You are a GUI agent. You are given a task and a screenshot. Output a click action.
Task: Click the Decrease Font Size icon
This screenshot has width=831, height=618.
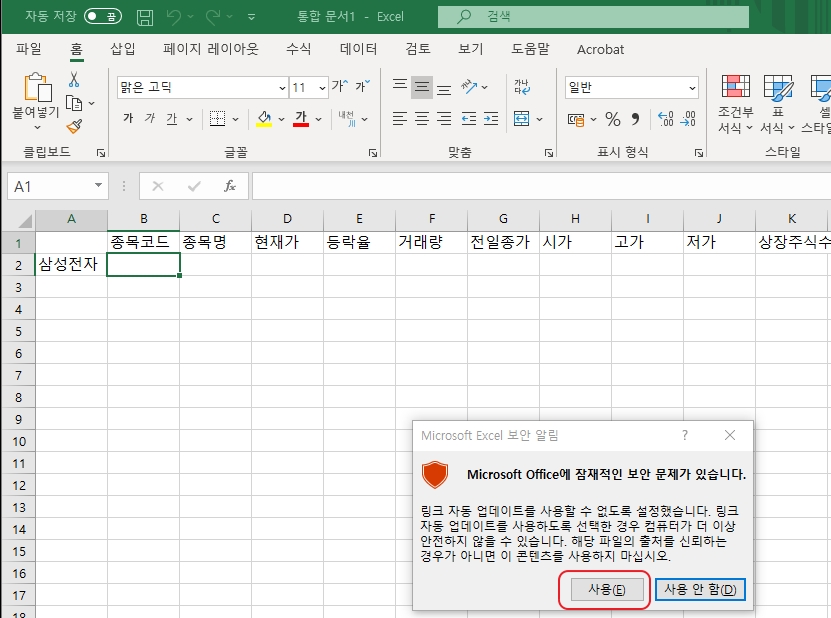(363, 86)
